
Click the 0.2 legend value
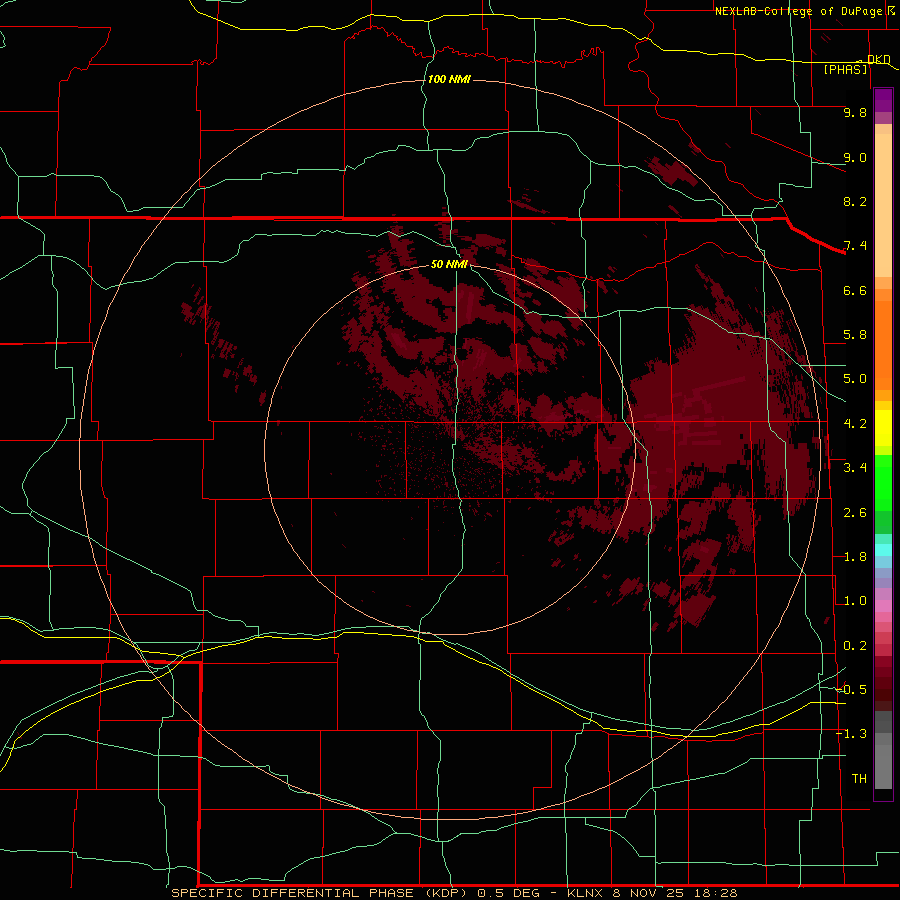click(855, 646)
